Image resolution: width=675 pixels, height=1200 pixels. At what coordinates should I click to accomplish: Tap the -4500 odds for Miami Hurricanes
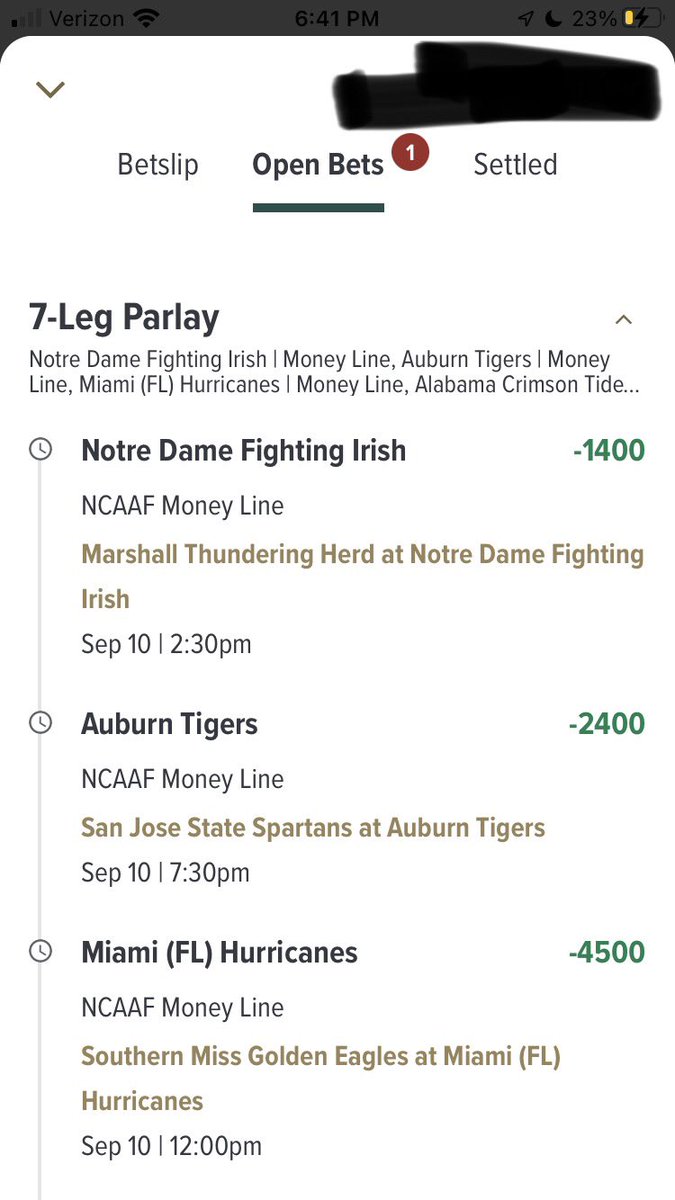point(606,952)
